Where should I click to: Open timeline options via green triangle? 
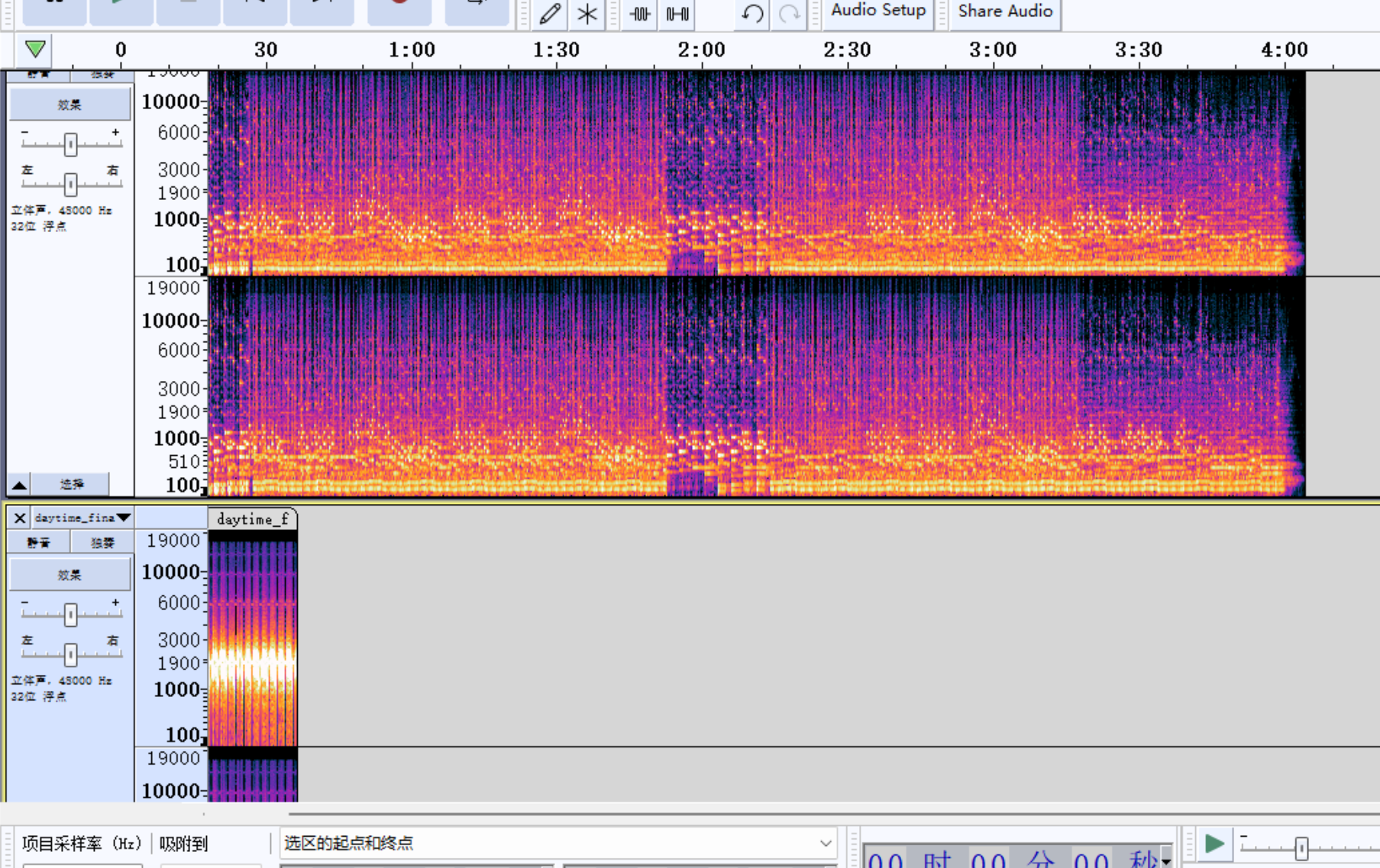(x=34, y=50)
